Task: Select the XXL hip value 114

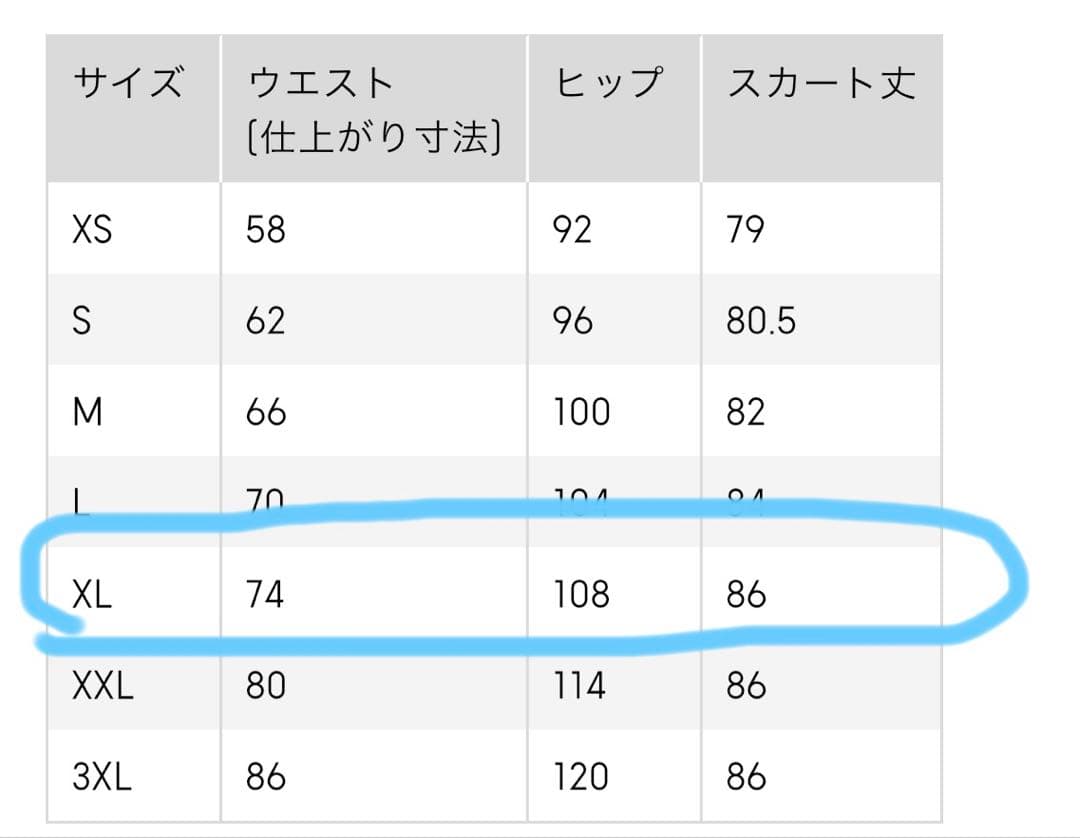Action: [x=579, y=686]
